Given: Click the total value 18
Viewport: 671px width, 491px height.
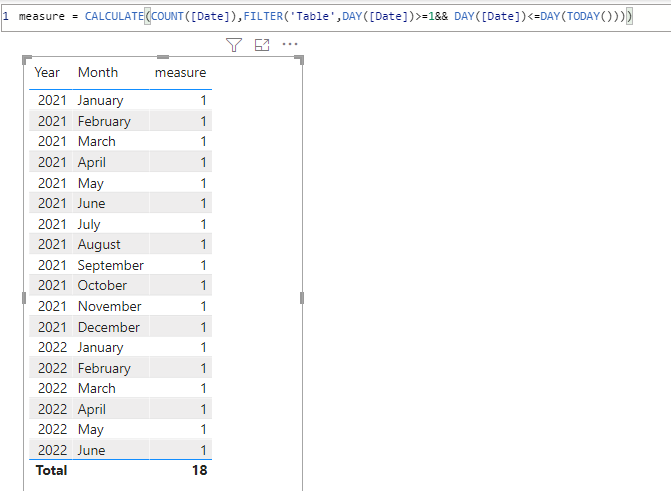Looking at the screenshot, I should pos(199,470).
